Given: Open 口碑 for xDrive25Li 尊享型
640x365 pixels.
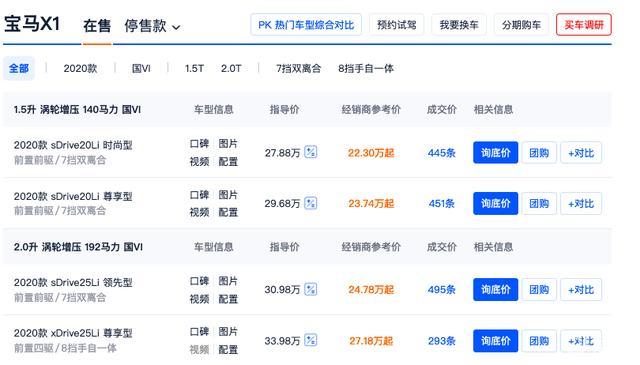Looking at the screenshot, I should pos(199,332).
